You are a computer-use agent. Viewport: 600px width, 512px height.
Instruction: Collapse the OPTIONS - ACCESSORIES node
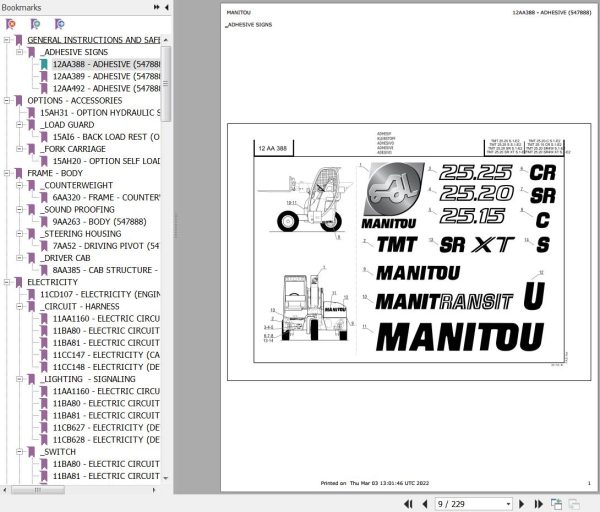7,100
